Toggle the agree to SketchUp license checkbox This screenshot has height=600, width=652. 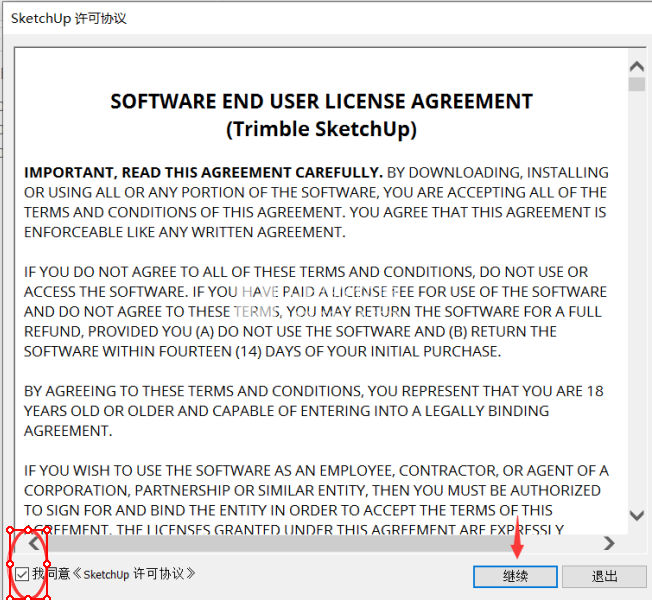pyautogui.click(x=22, y=574)
